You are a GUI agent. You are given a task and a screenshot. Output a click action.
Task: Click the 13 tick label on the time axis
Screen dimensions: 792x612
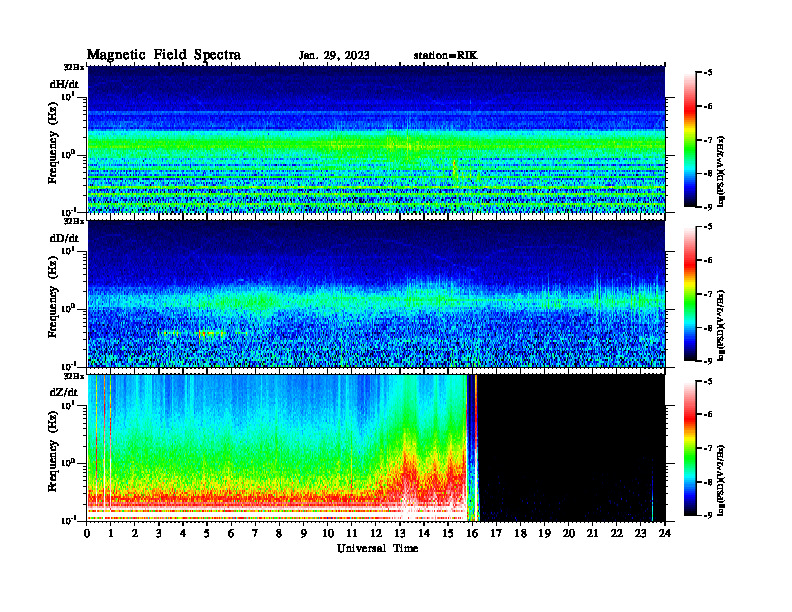tap(400, 534)
